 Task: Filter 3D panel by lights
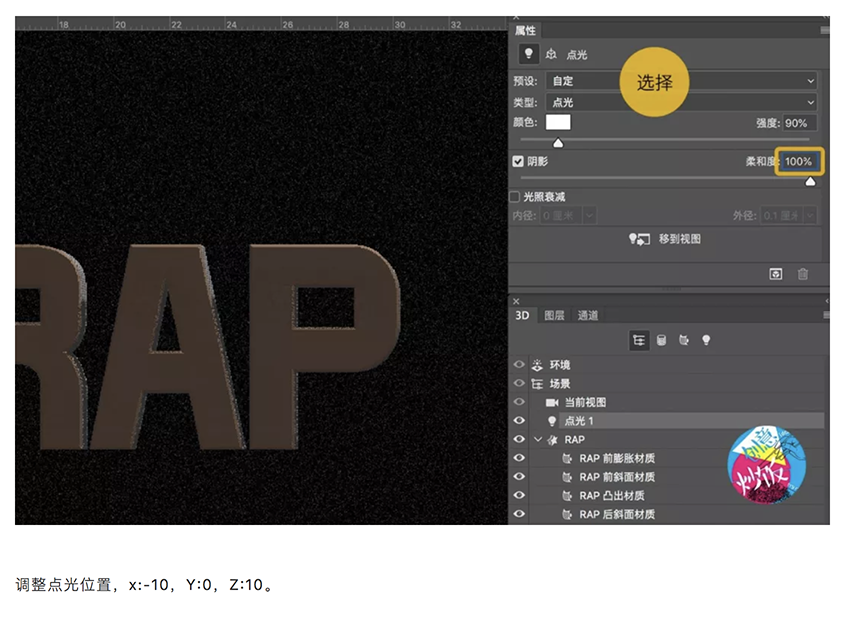coord(706,340)
